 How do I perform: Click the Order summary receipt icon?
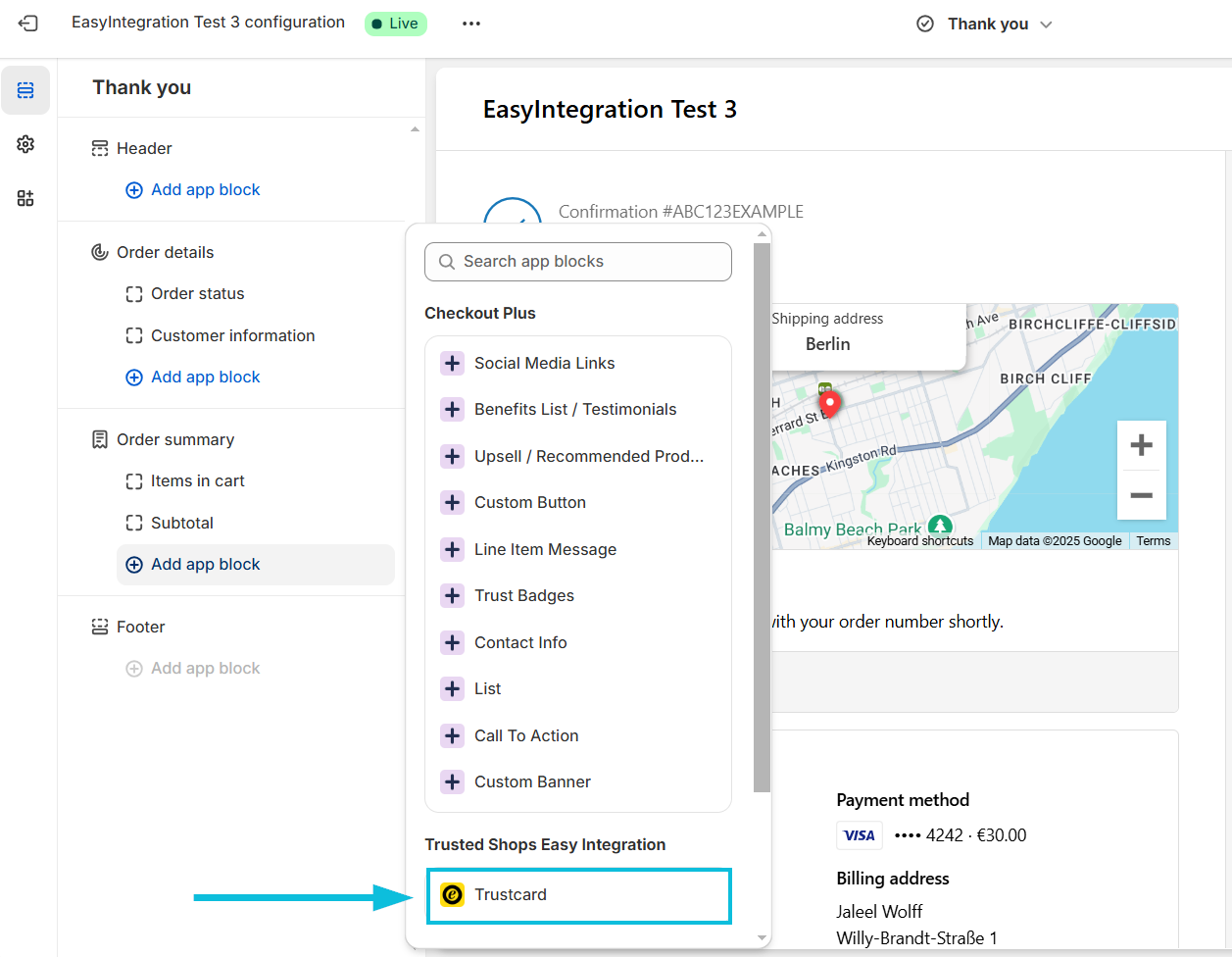[100, 439]
